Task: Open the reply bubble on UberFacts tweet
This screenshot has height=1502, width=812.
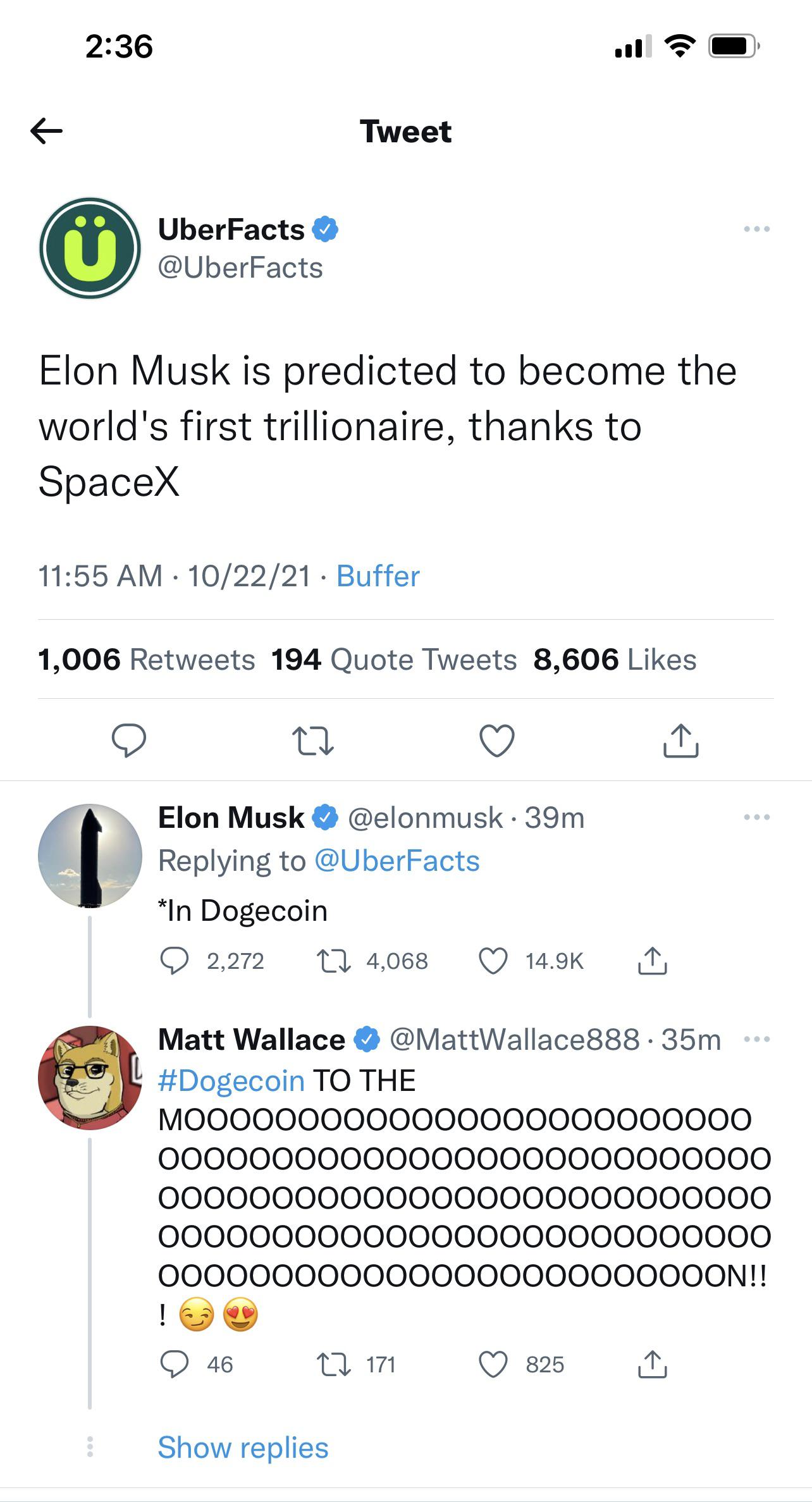Action: pos(129,740)
